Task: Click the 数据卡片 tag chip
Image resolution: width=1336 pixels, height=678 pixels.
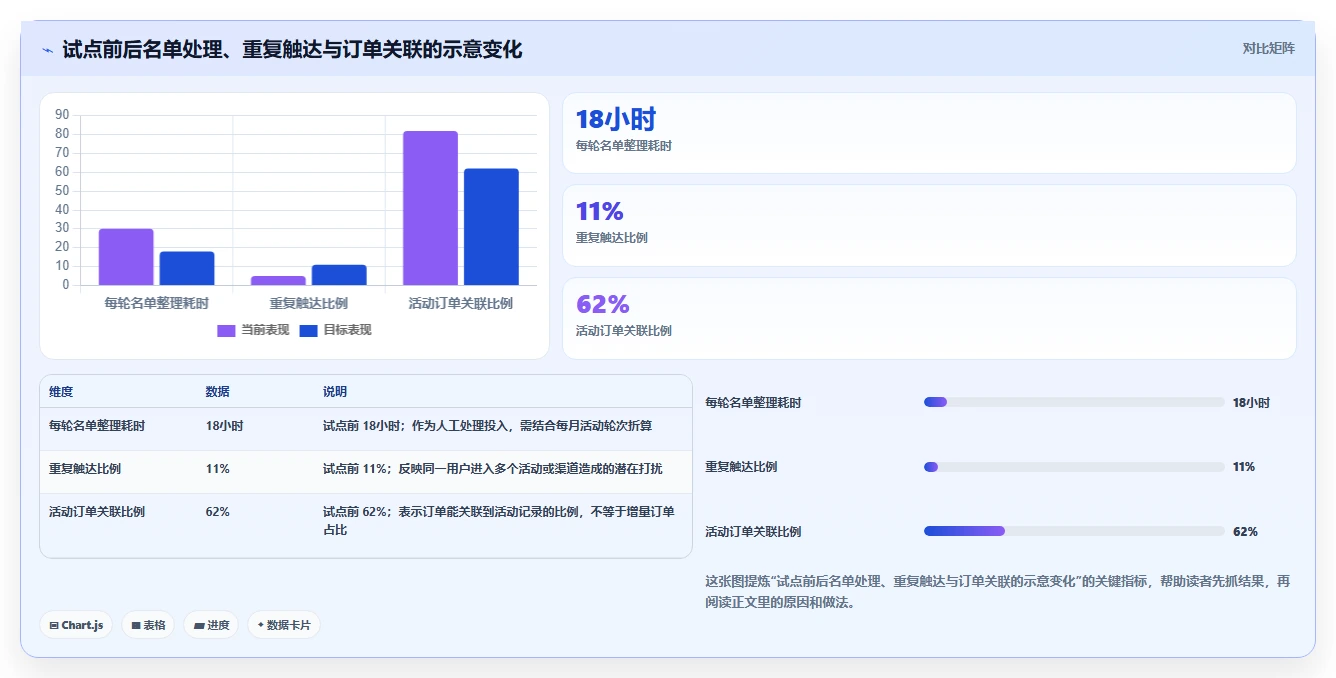Action: click(x=284, y=625)
